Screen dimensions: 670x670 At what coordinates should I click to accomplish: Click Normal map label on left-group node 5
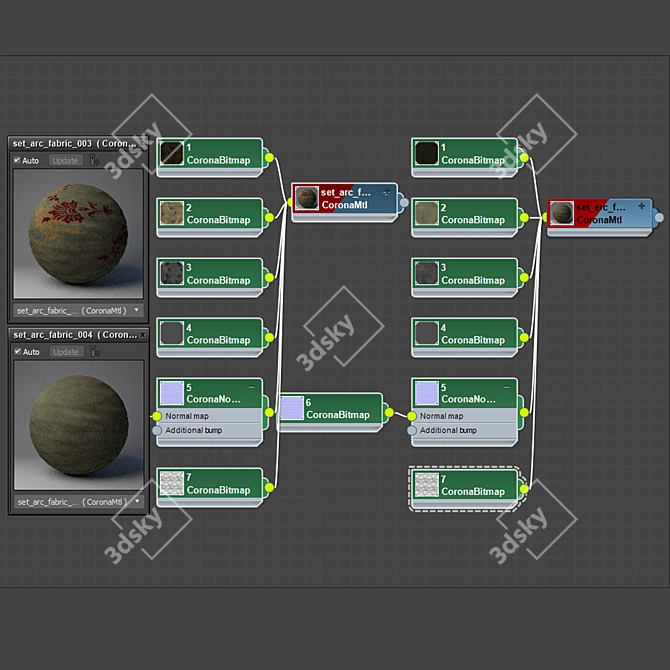tap(187, 416)
